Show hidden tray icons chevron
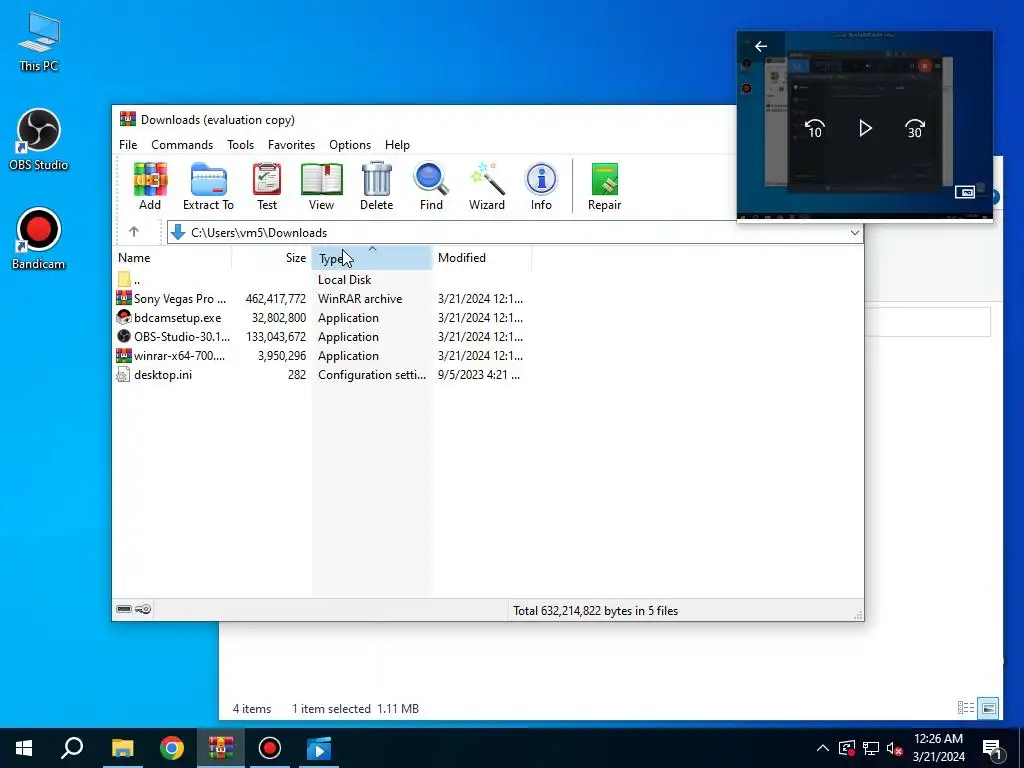 pyautogui.click(x=823, y=748)
